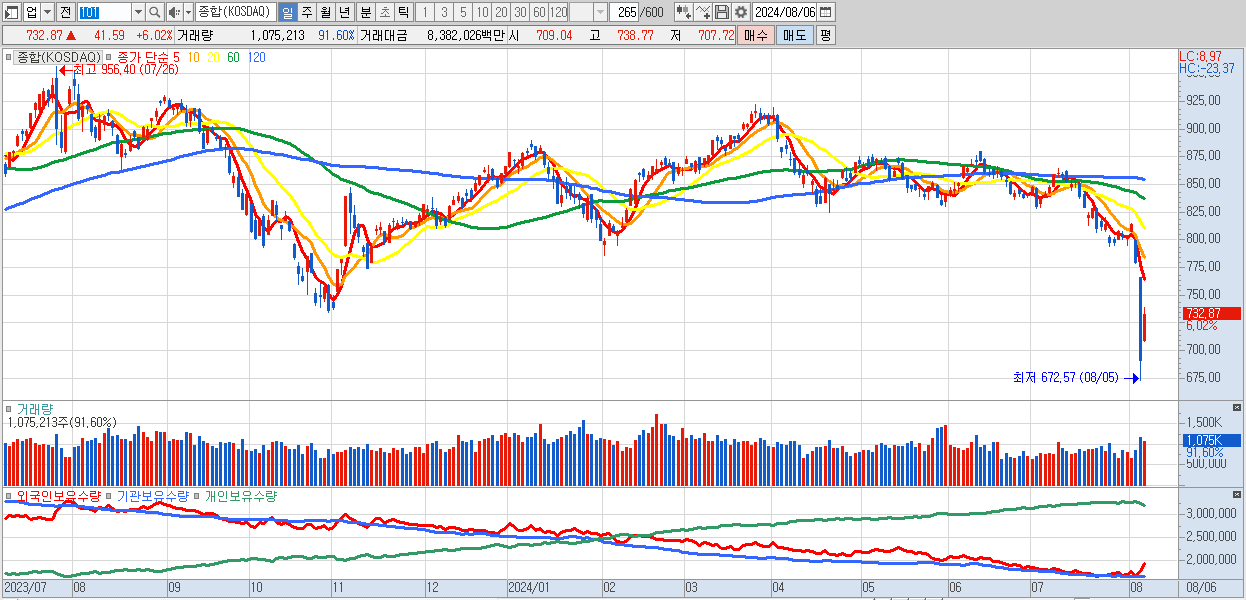Click the yellow 20 moving average legend

213,57
